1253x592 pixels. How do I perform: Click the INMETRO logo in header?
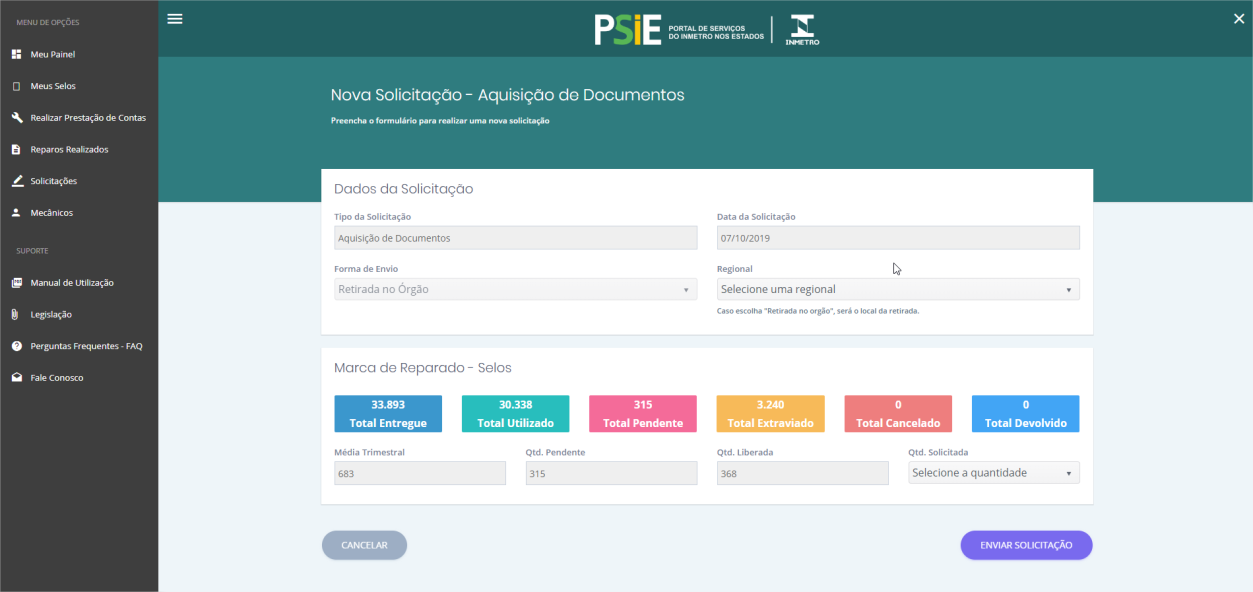point(802,30)
